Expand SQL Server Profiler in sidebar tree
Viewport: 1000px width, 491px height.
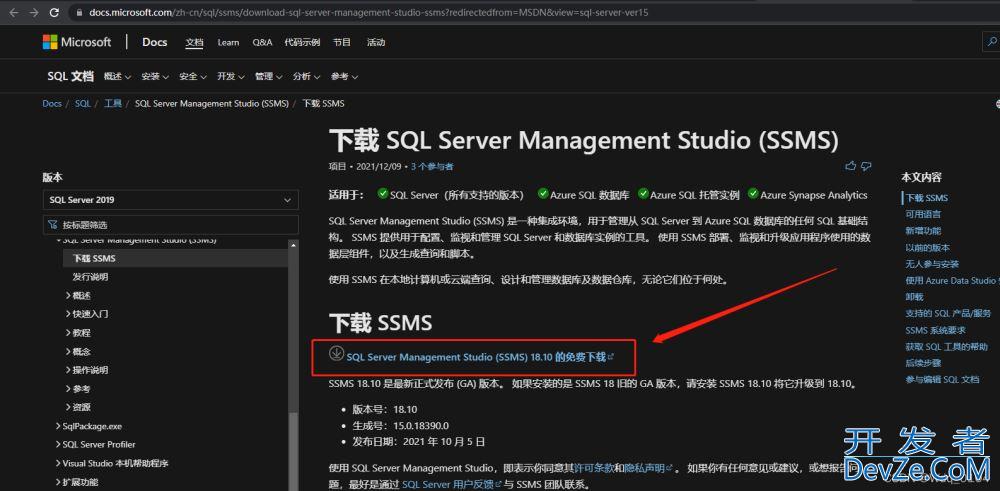tap(96, 444)
